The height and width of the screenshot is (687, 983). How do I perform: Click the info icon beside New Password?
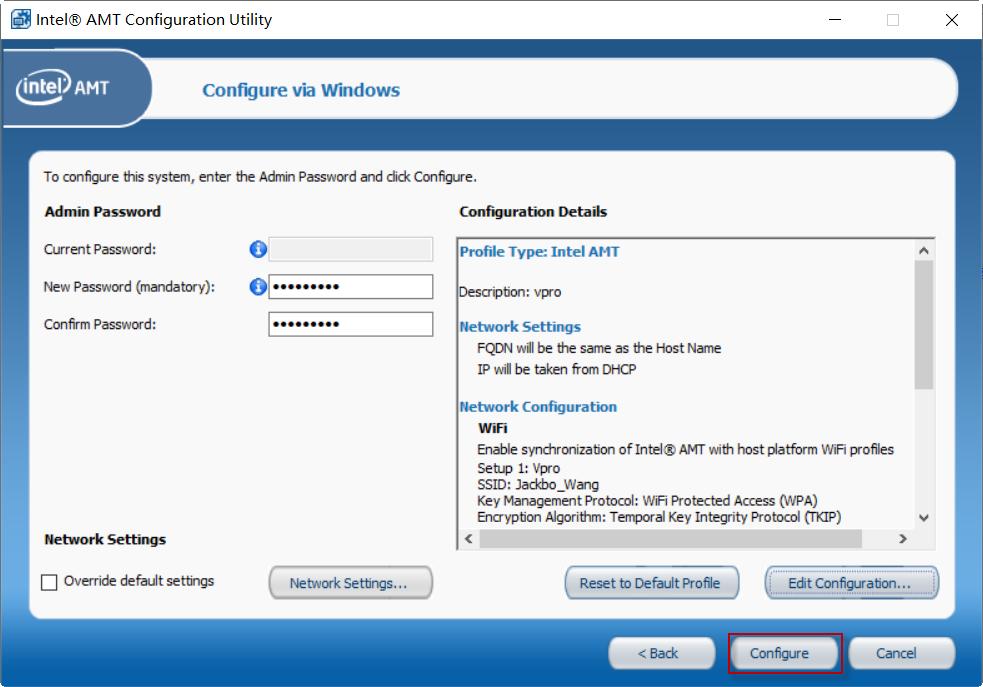(258, 287)
